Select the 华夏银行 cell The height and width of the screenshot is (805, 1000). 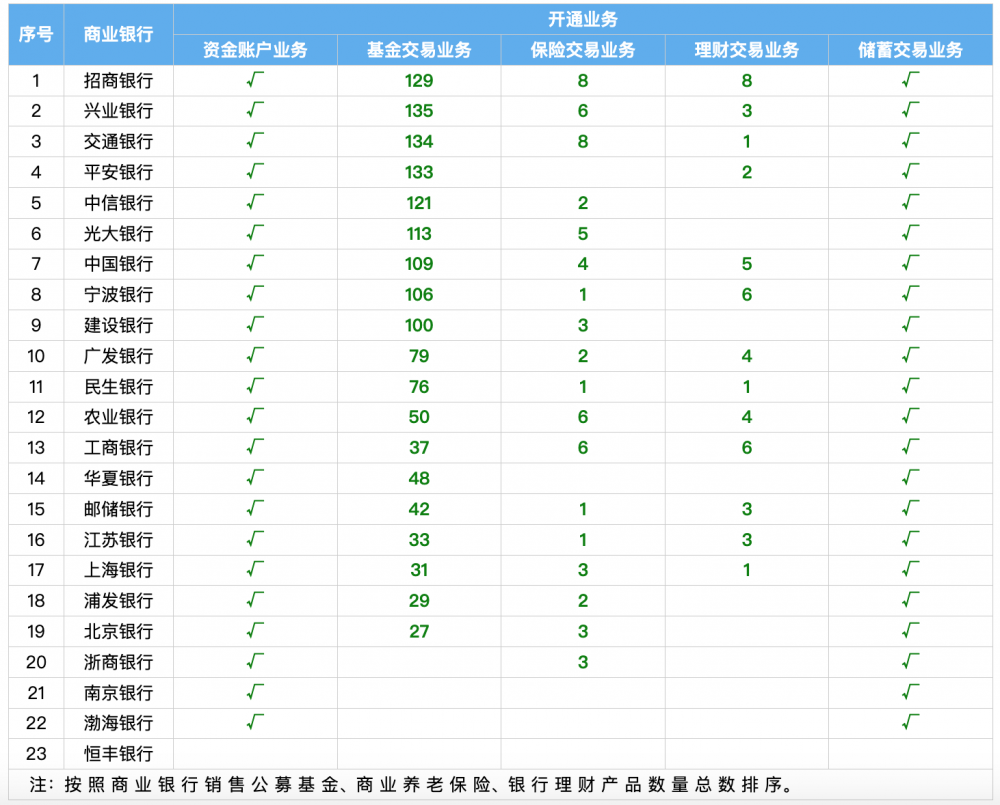(x=119, y=478)
